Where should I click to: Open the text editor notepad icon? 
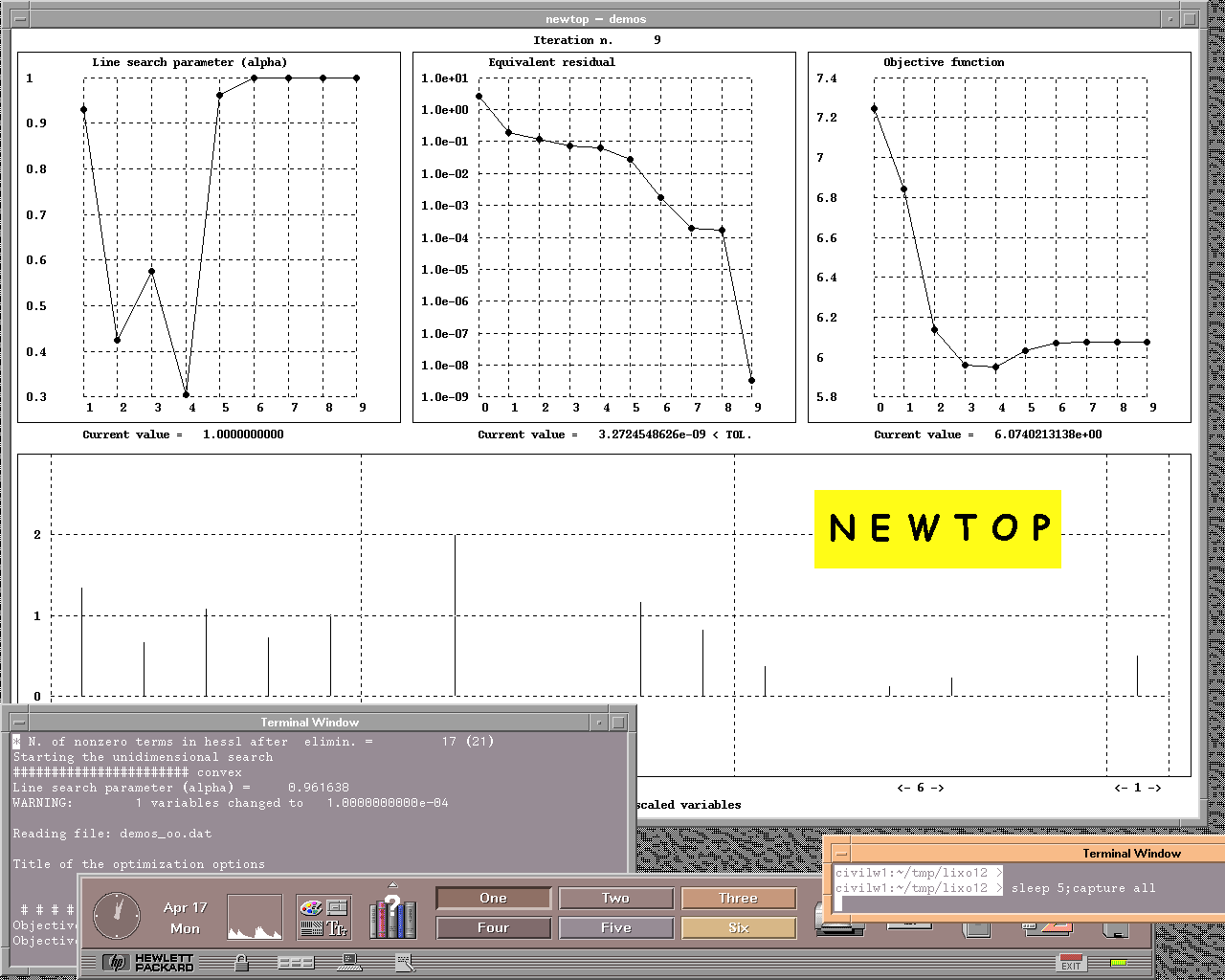405,963
